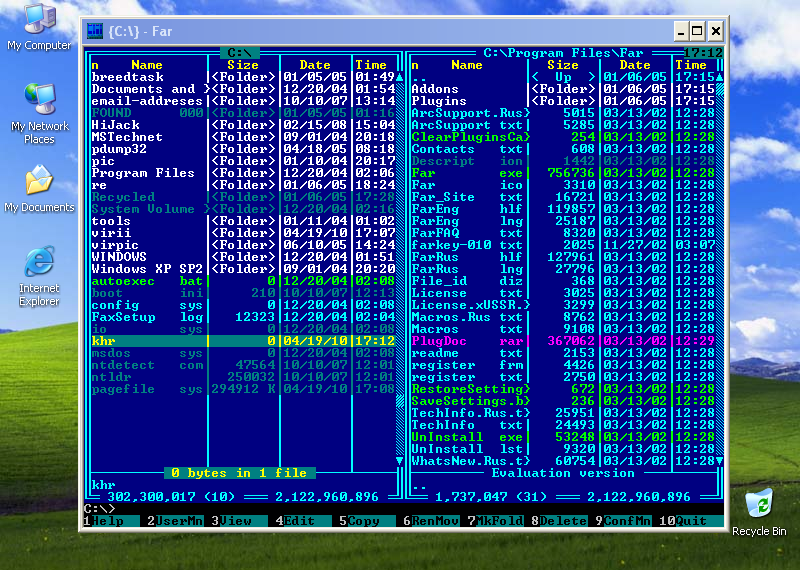Click left panel scrollbar down arrow
Image resolution: width=800 pixels, height=570 pixels.
(x=400, y=461)
